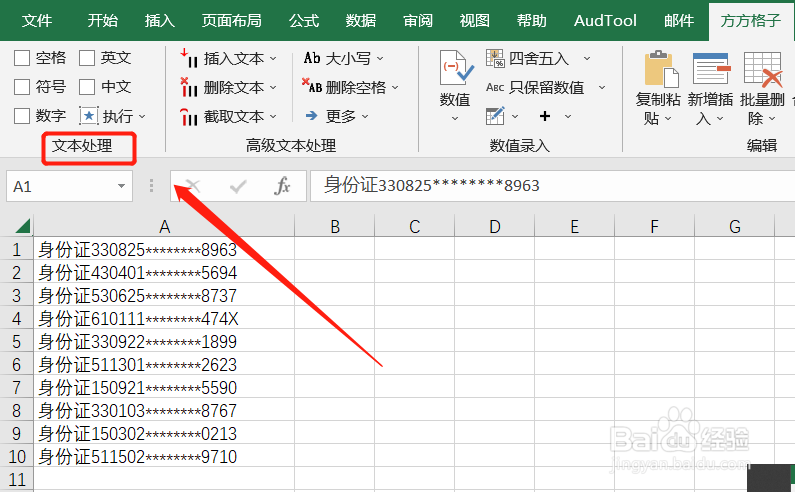Open the 文件 menu tab
Viewport: 795px width, 492px height.
37,21
